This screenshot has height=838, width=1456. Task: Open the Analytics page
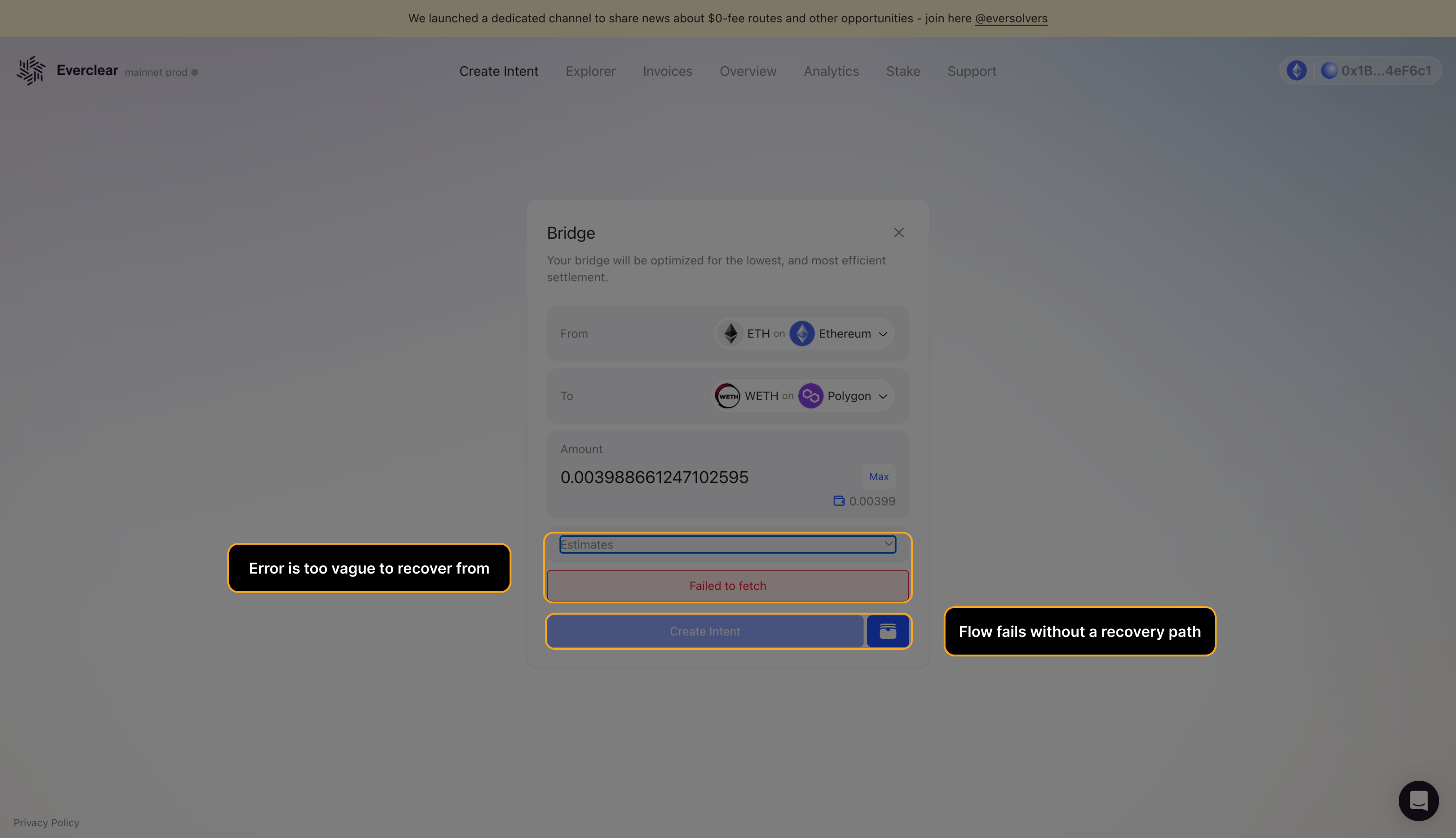pos(831,71)
